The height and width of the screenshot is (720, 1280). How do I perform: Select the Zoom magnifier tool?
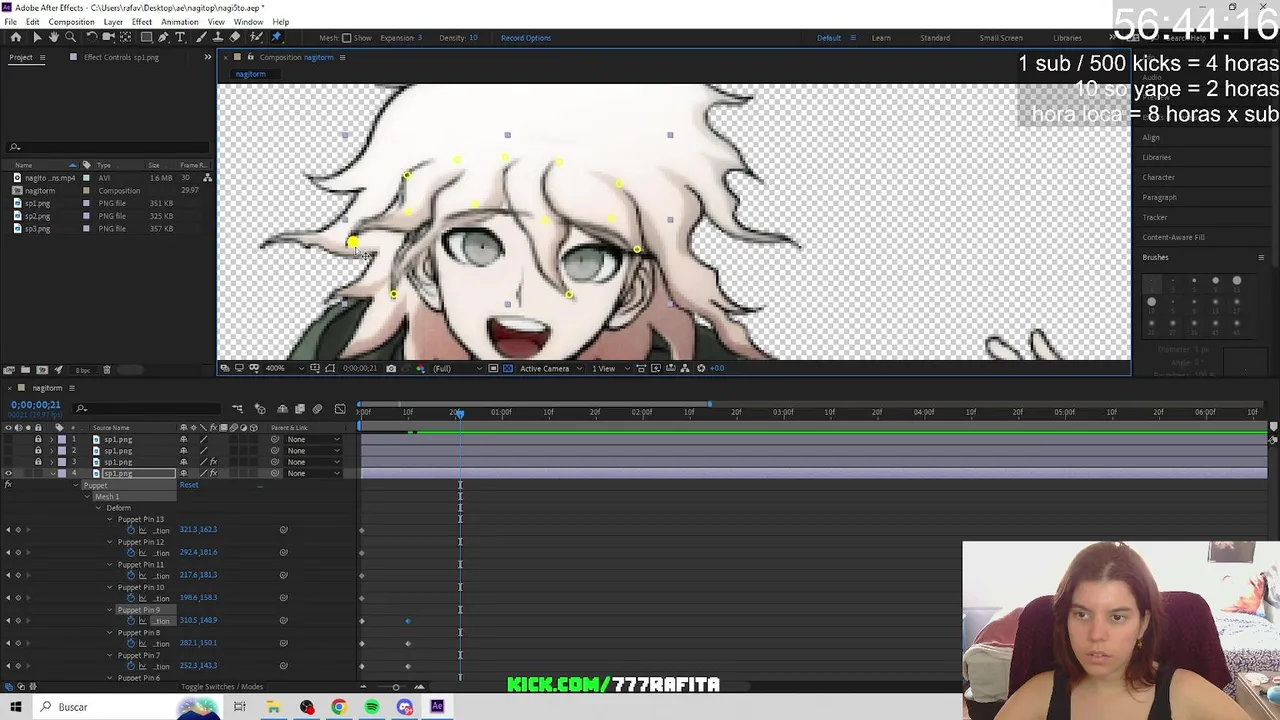point(70,37)
